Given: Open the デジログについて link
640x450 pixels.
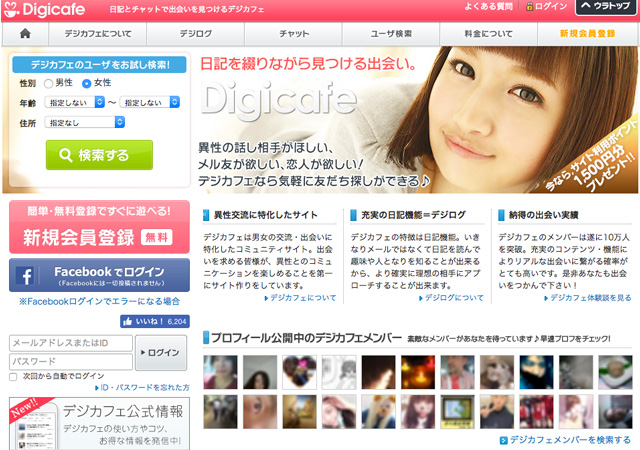Looking at the screenshot, I should (x=451, y=298).
